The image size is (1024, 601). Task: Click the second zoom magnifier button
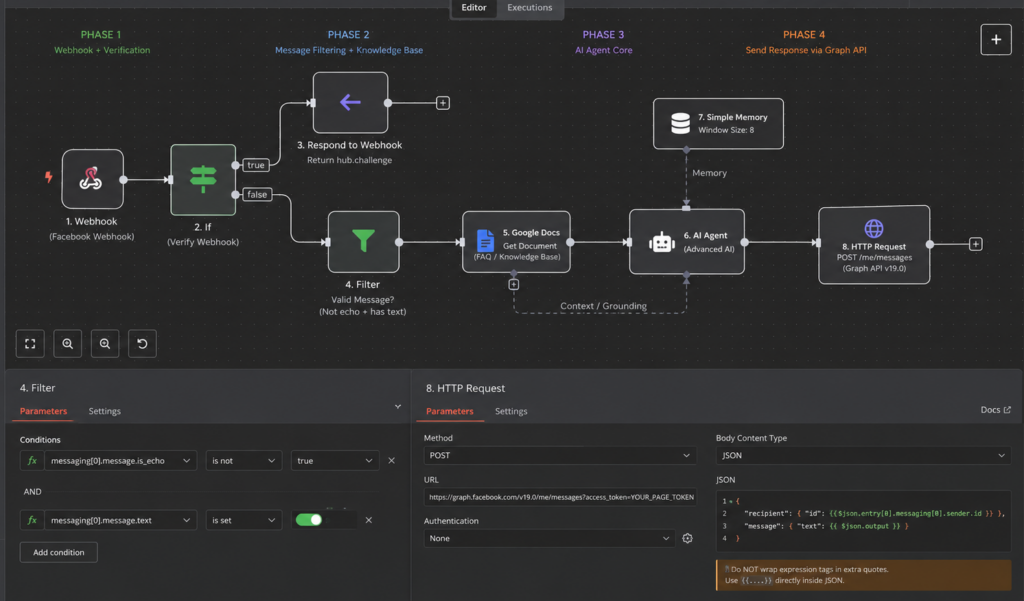(104, 344)
